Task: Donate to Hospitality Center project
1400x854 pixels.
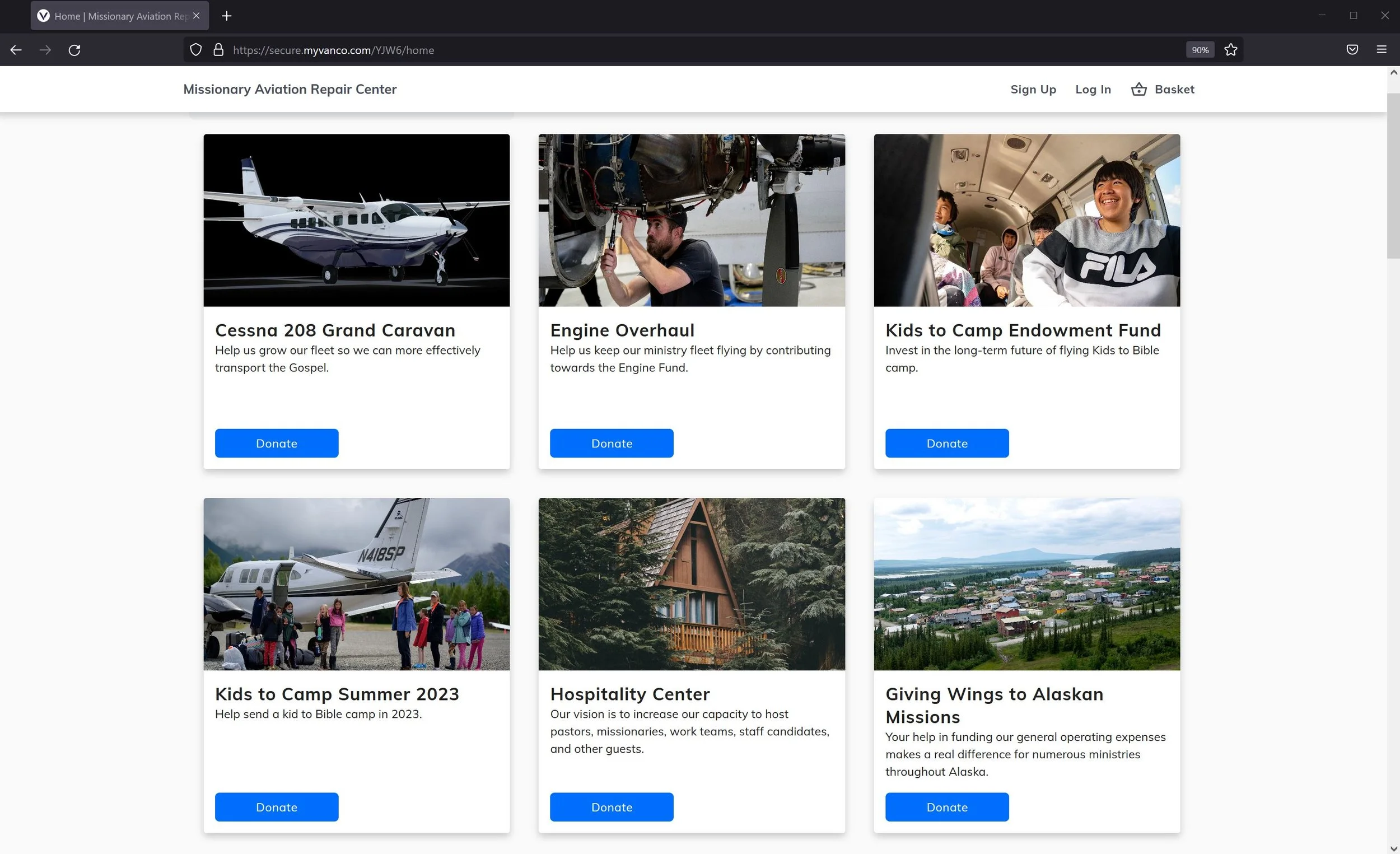Action: [x=612, y=807]
